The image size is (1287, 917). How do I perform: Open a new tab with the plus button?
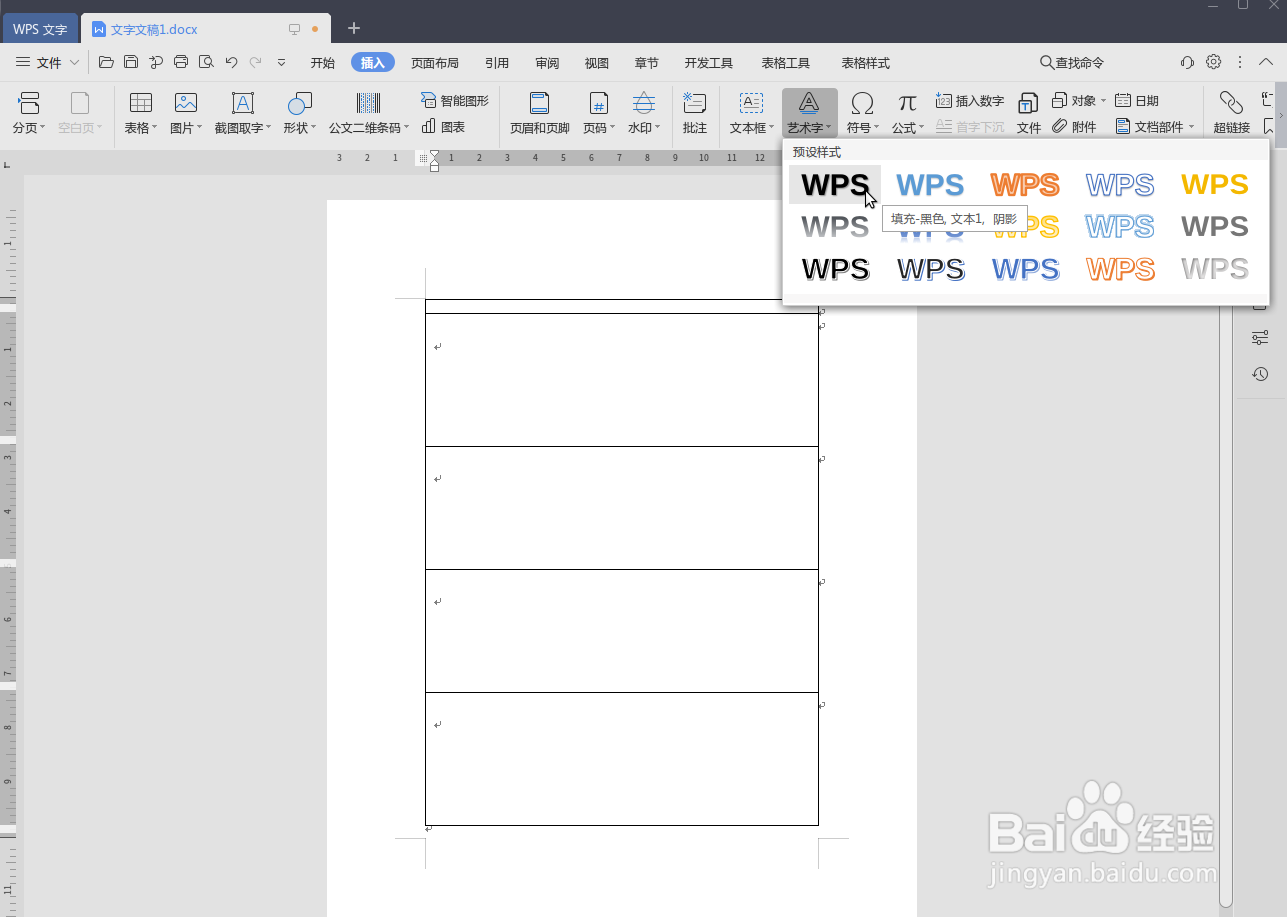354,28
